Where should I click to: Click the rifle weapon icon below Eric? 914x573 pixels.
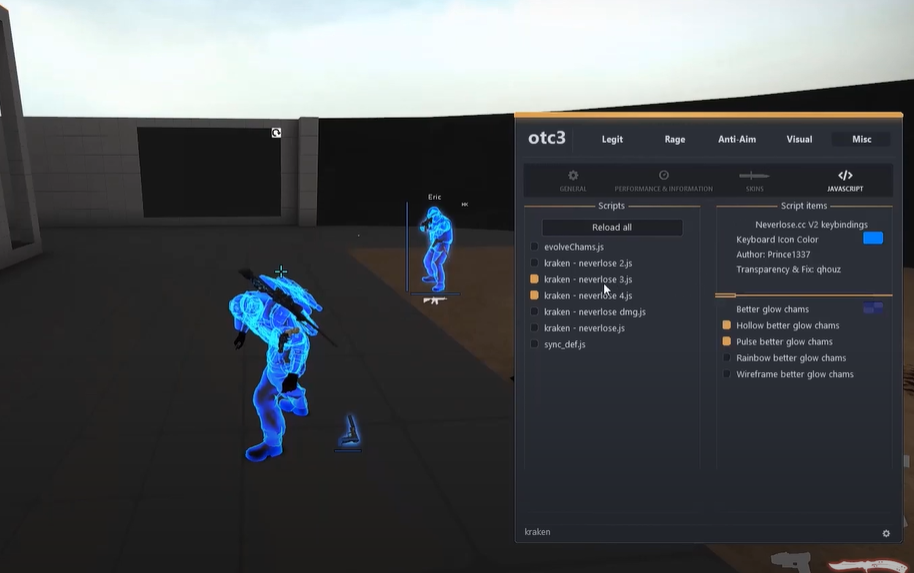pyautogui.click(x=434, y=300)
